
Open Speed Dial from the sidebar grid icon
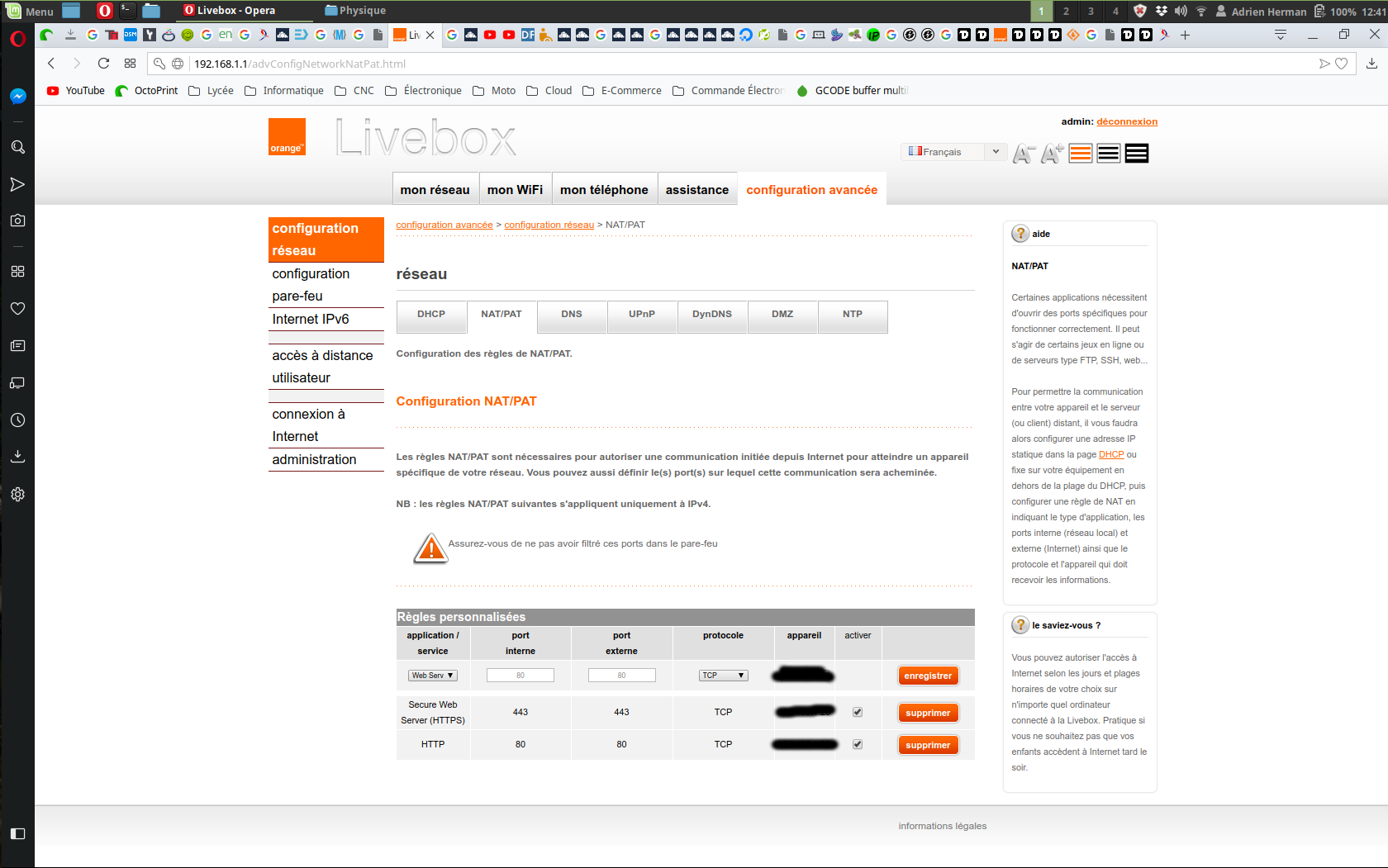pyautogui.click(x=17, y=272)
